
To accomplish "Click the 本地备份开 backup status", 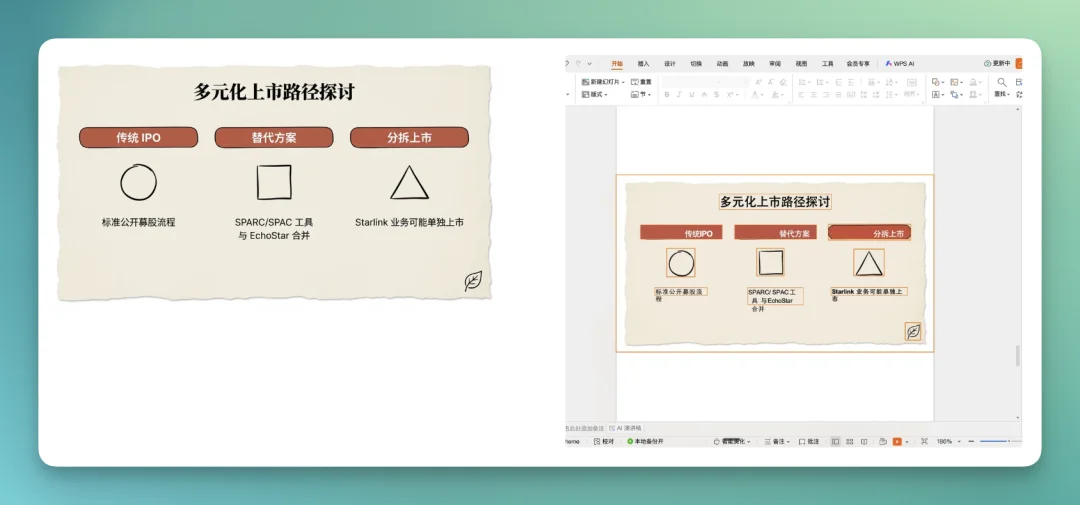I will [645, 442].
